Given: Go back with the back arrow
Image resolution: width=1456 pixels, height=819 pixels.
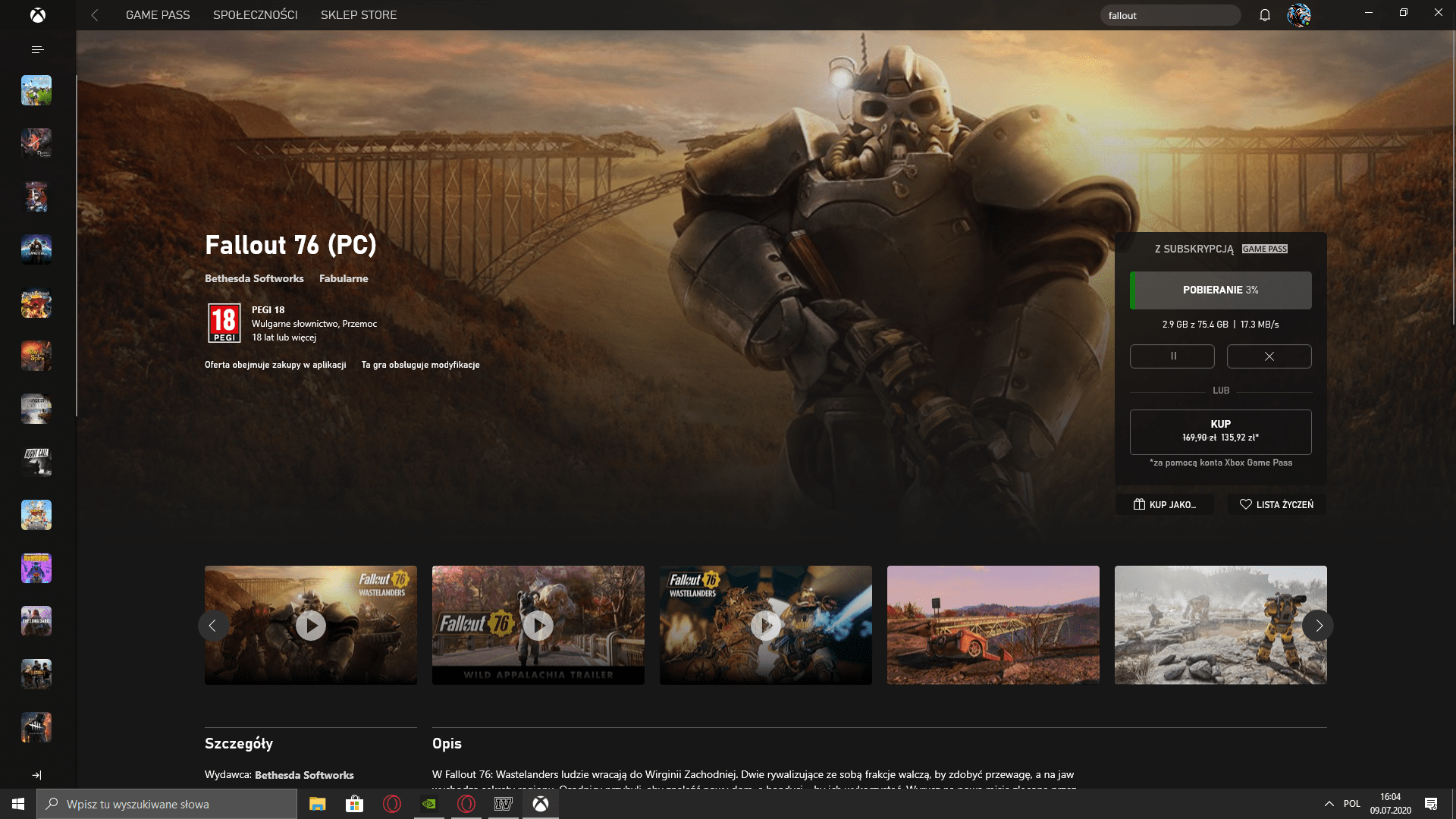Looking at the screenshot, I should click(x=95, y=15).
